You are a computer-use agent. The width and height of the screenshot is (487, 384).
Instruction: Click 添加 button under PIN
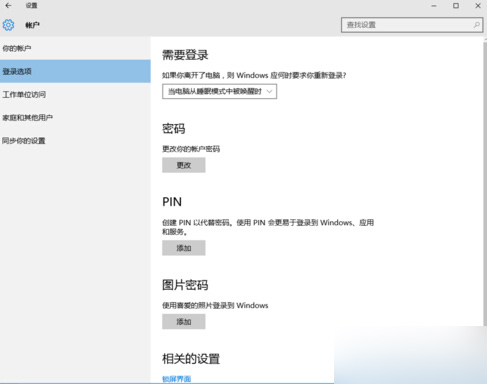coord(184,248)
